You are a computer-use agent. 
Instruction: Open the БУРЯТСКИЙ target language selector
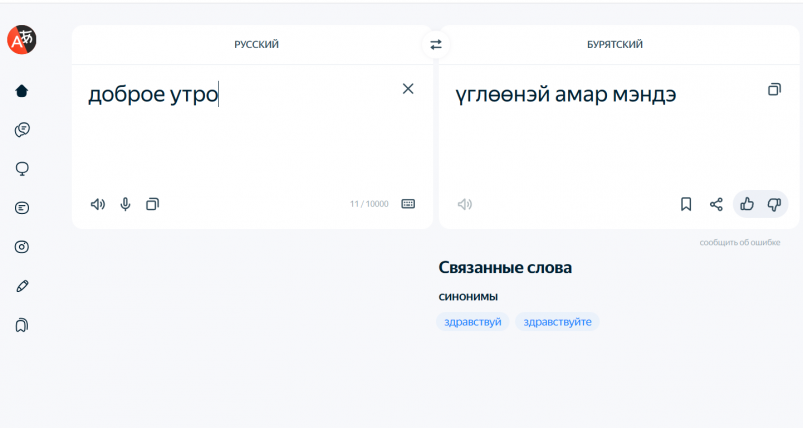[614, 44]
